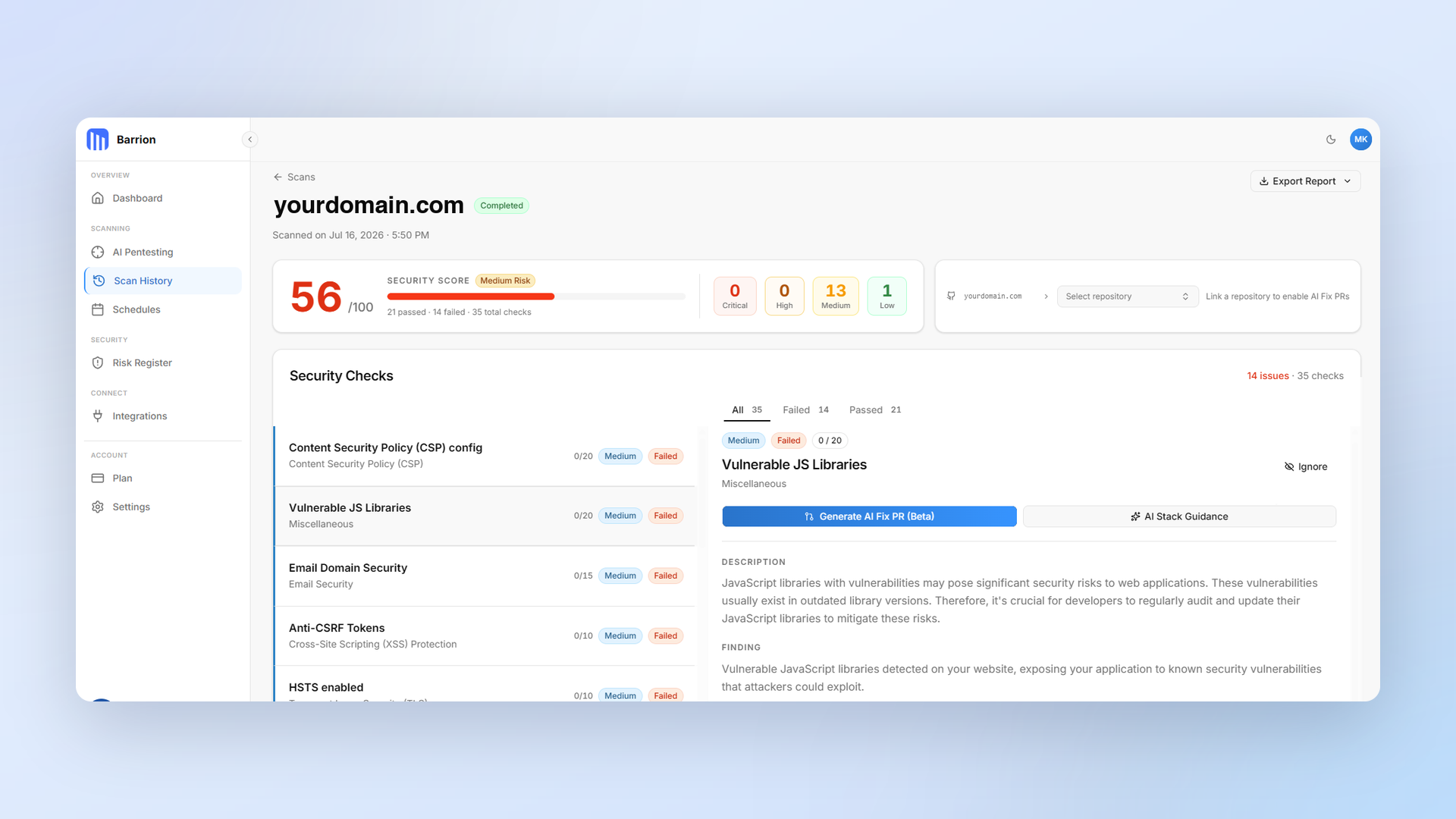Click the Medium 13 severity count card
Image resolution: width=1456 pixels, height=819 pixels.
(x=836, y=296)
